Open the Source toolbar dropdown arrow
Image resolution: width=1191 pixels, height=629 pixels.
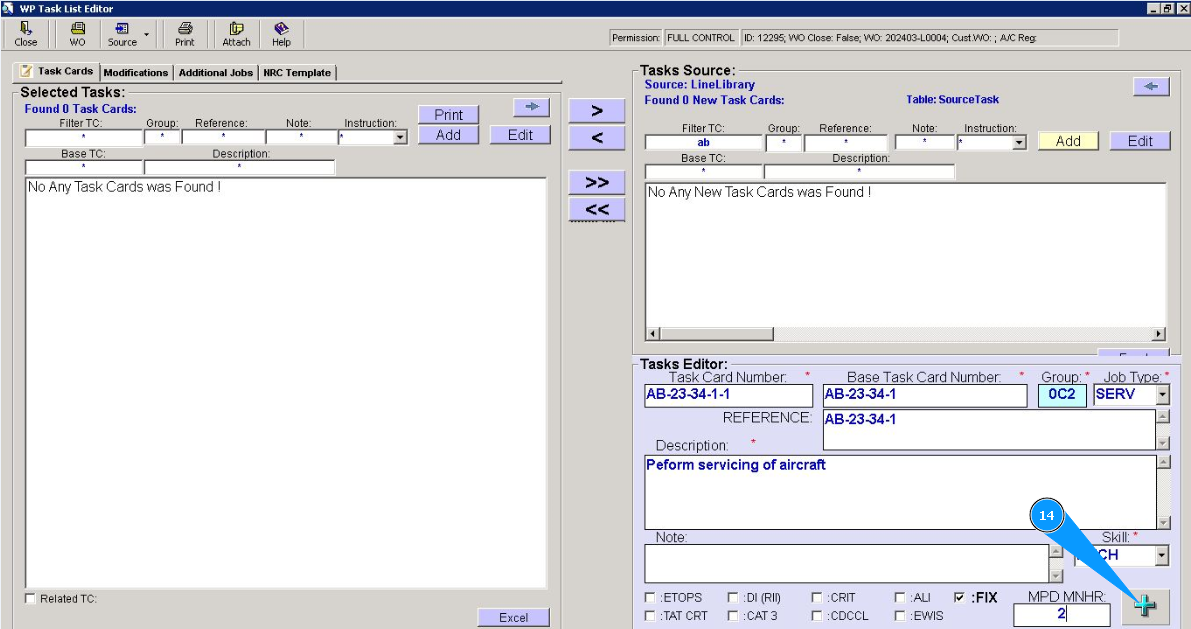pyautogui.click(x=146, y=34)
